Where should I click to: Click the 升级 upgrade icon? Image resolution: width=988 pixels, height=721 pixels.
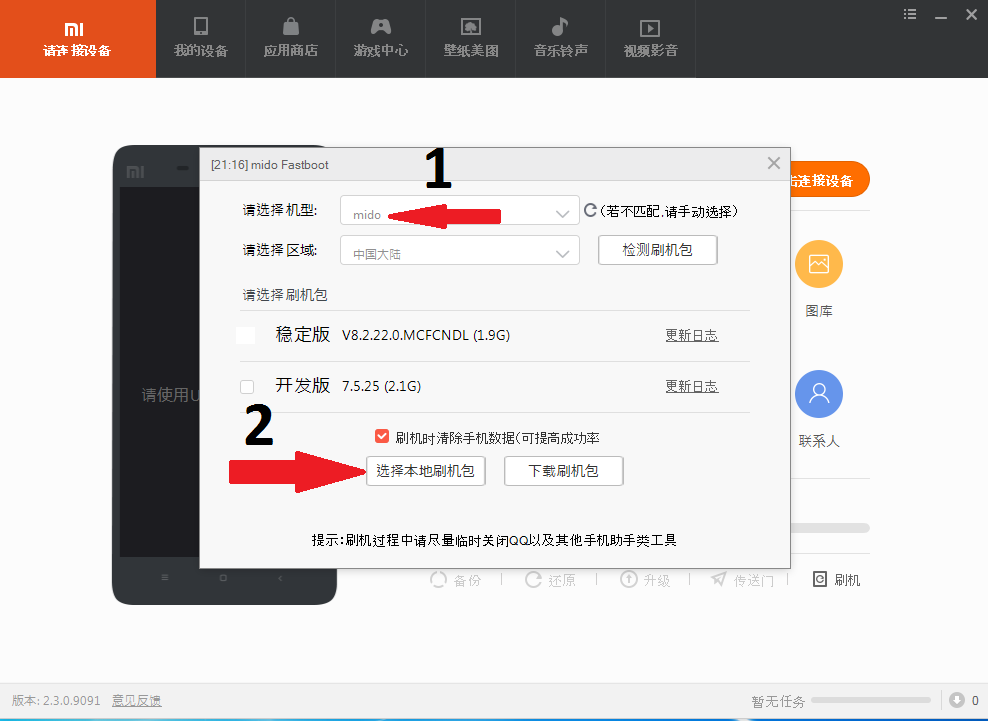click(629, 579)
